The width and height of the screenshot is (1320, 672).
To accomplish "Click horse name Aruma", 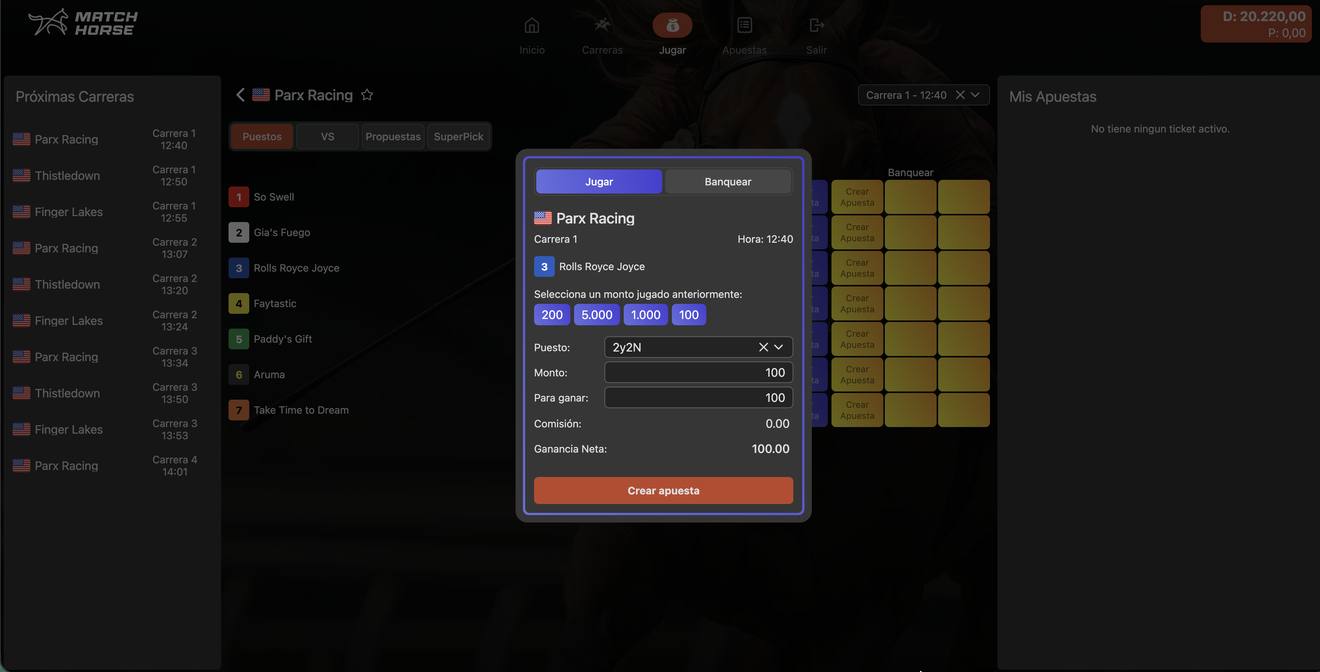I will click(x=269, y=374).
